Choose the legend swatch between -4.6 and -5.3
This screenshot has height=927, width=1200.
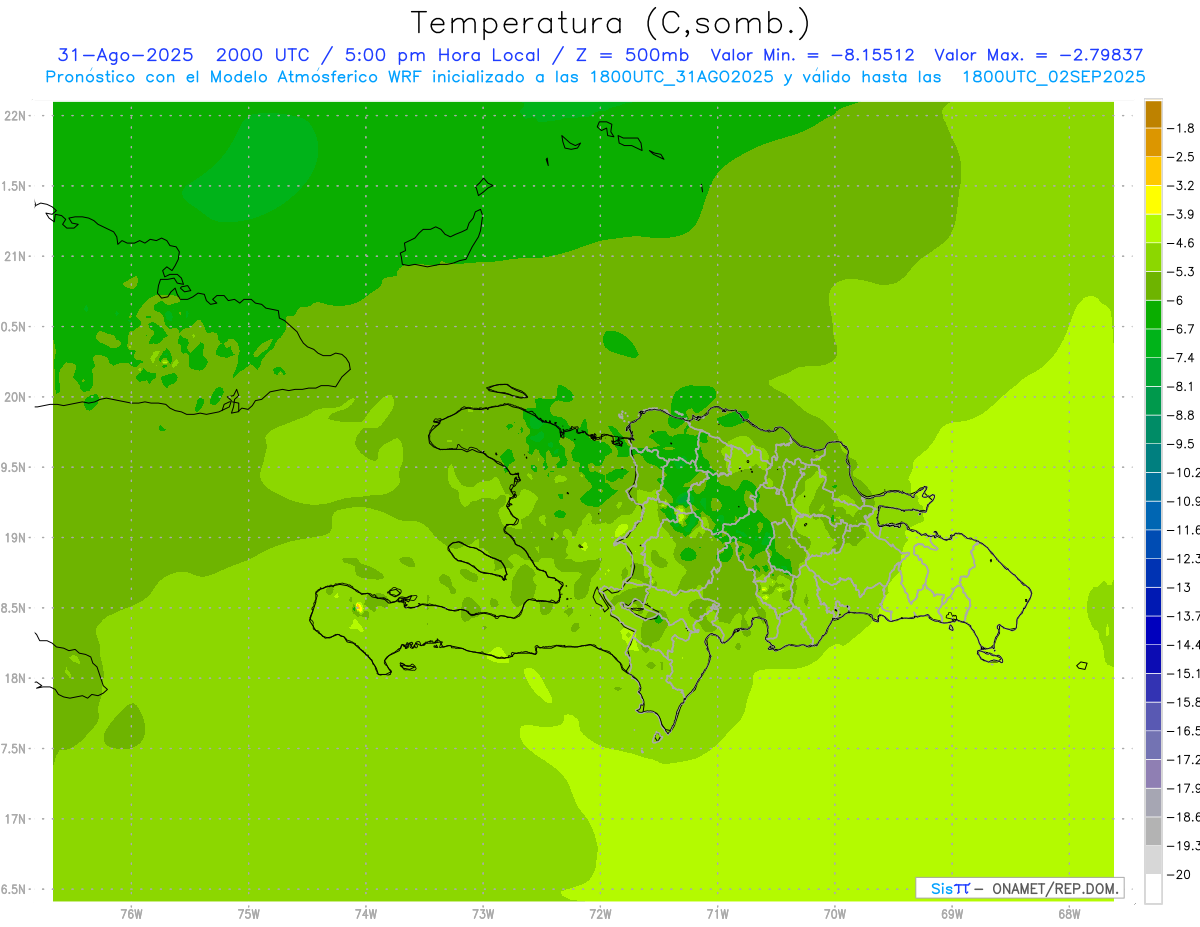[1153, 257]
